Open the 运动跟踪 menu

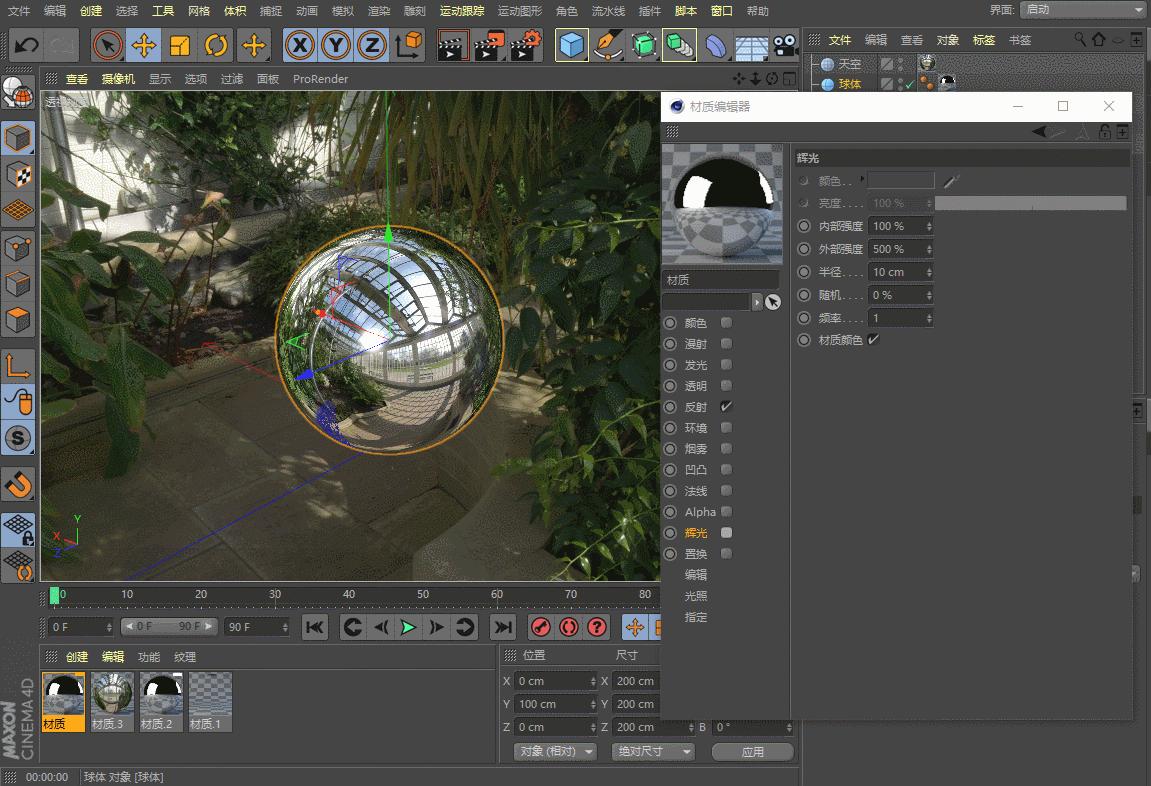tap(462, 11)
